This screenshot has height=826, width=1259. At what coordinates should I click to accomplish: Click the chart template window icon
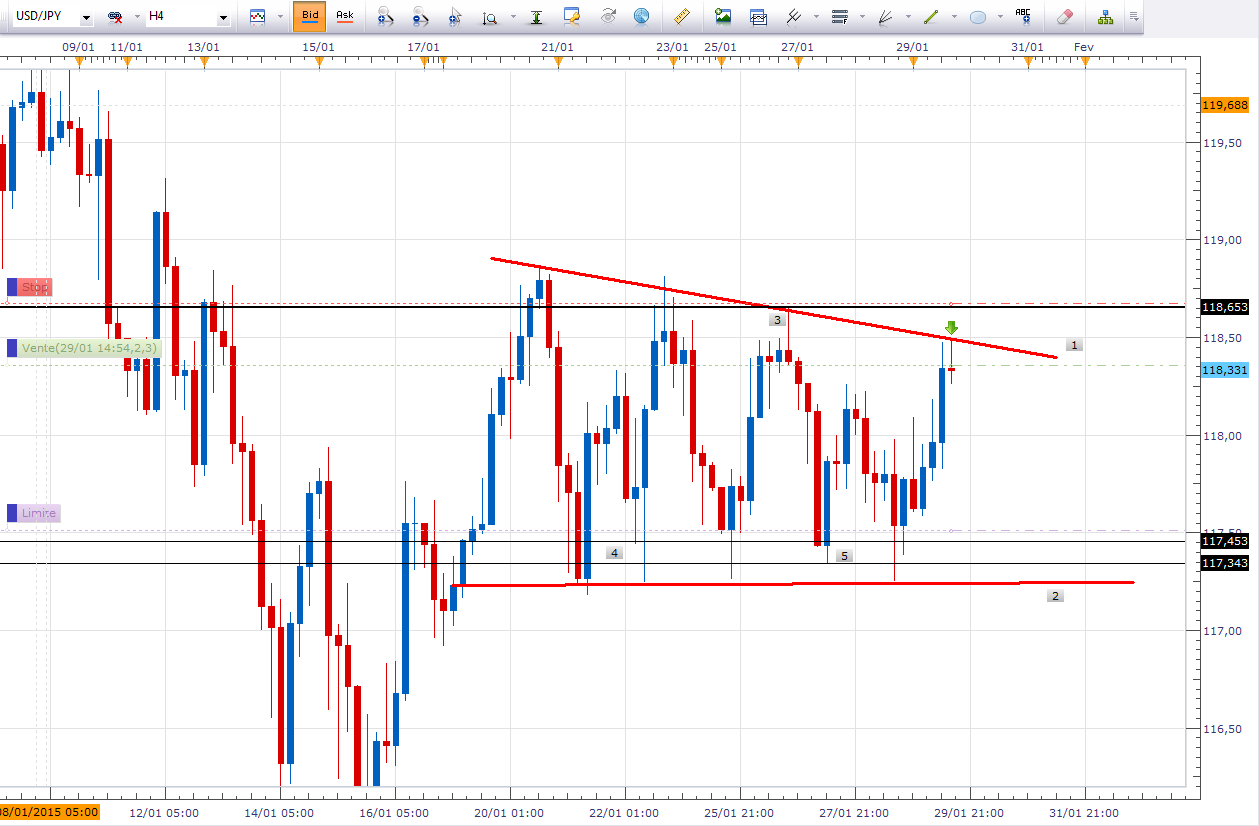(x=758, y=16)
